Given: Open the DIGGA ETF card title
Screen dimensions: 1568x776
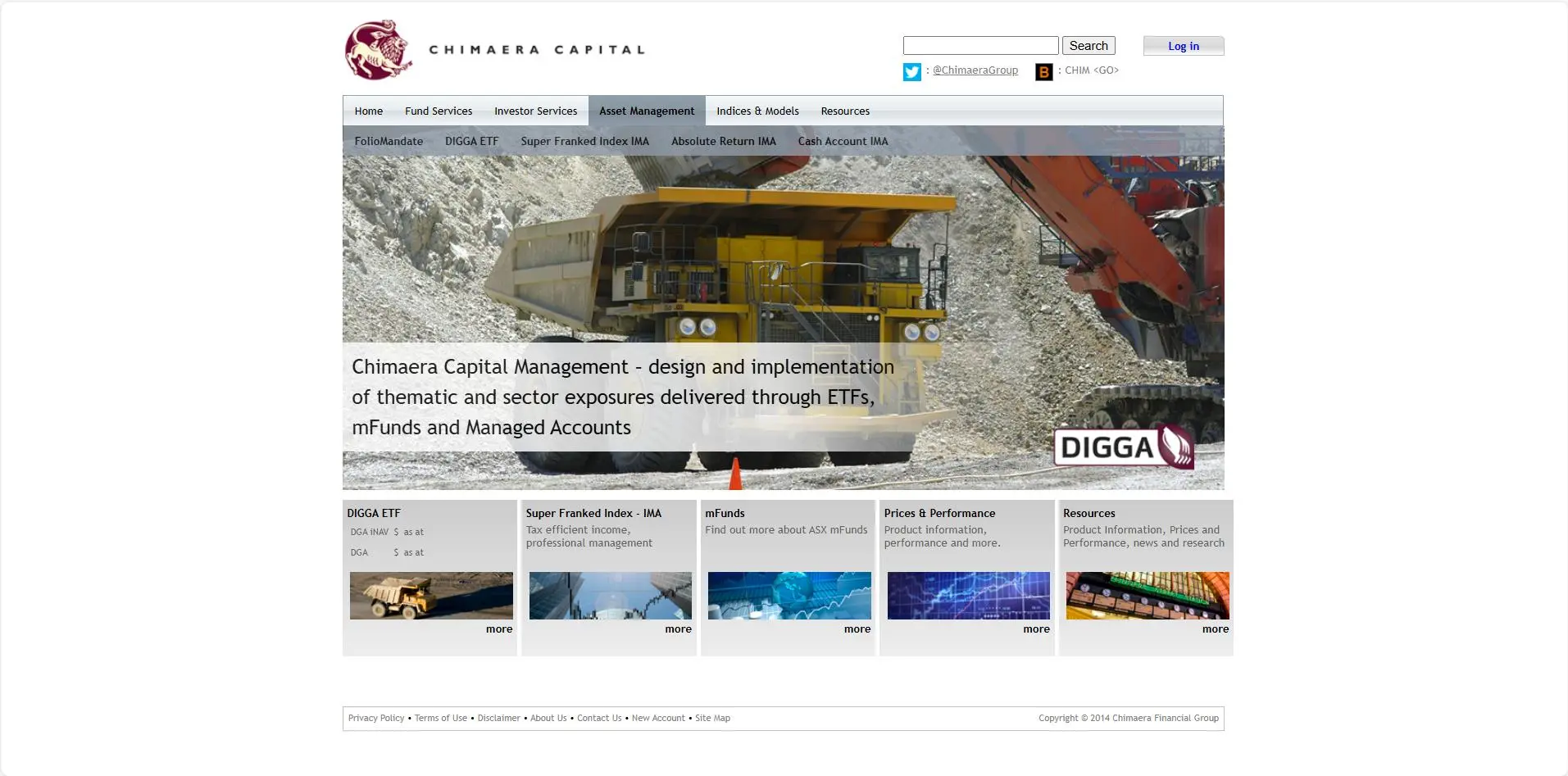Looking at the screenshot, I should 374,513.
